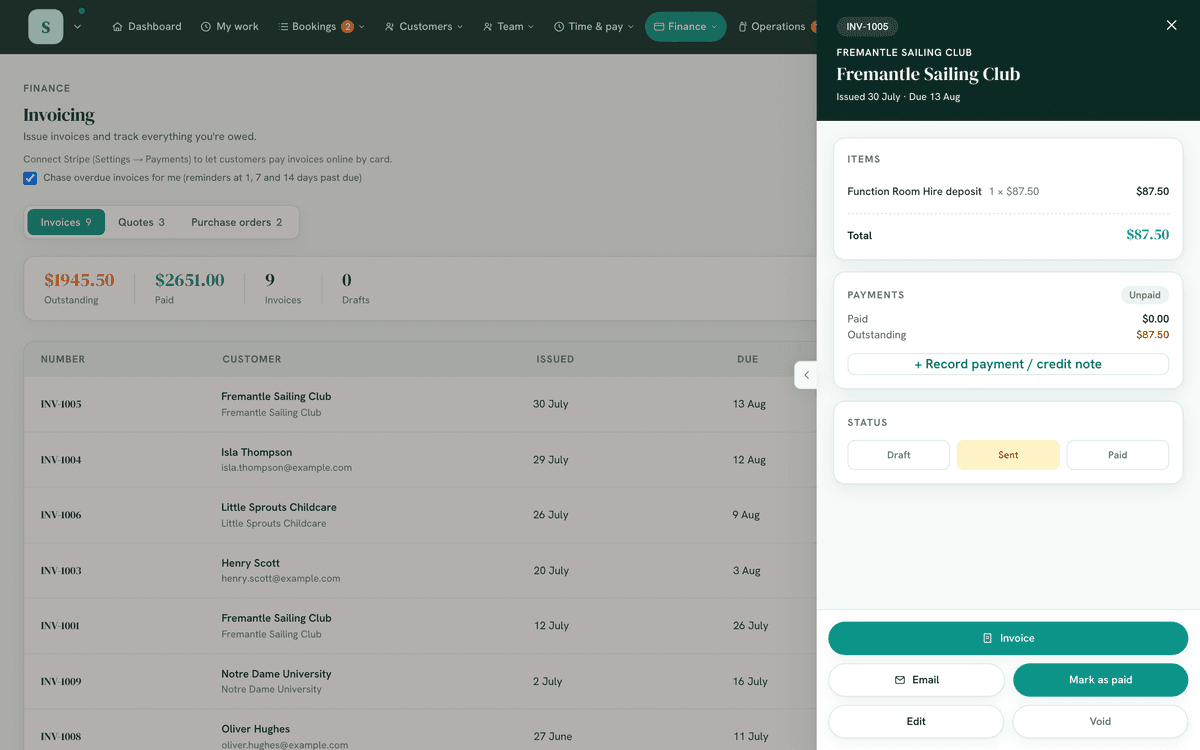Sort by the Customer column header
This screenshot has width=1200, height=750.
pos(252,359)
